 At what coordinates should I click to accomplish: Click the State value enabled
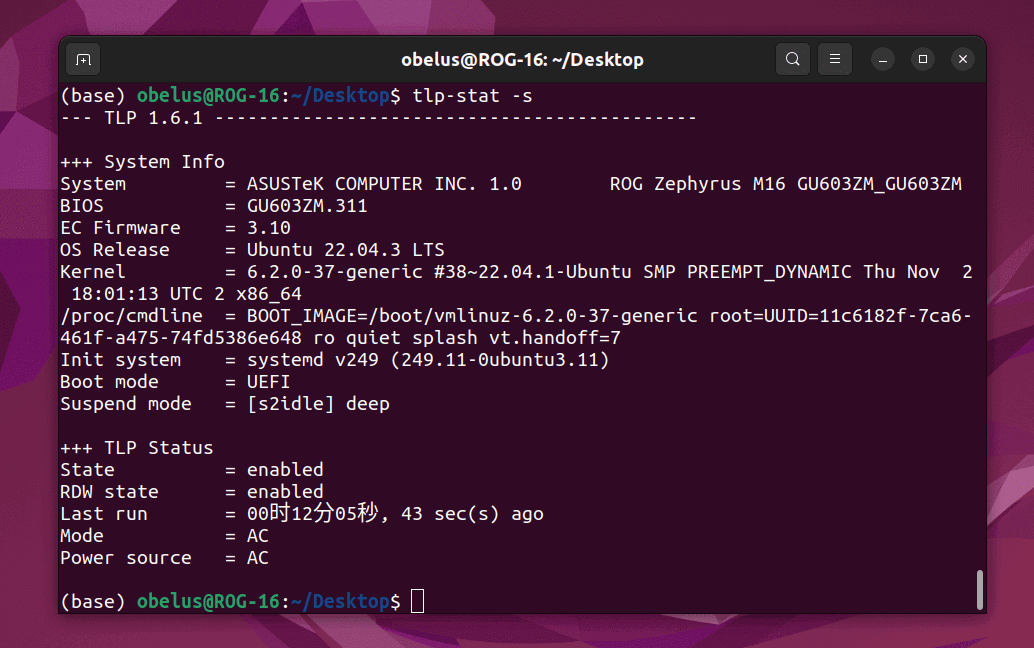[285, 470]
